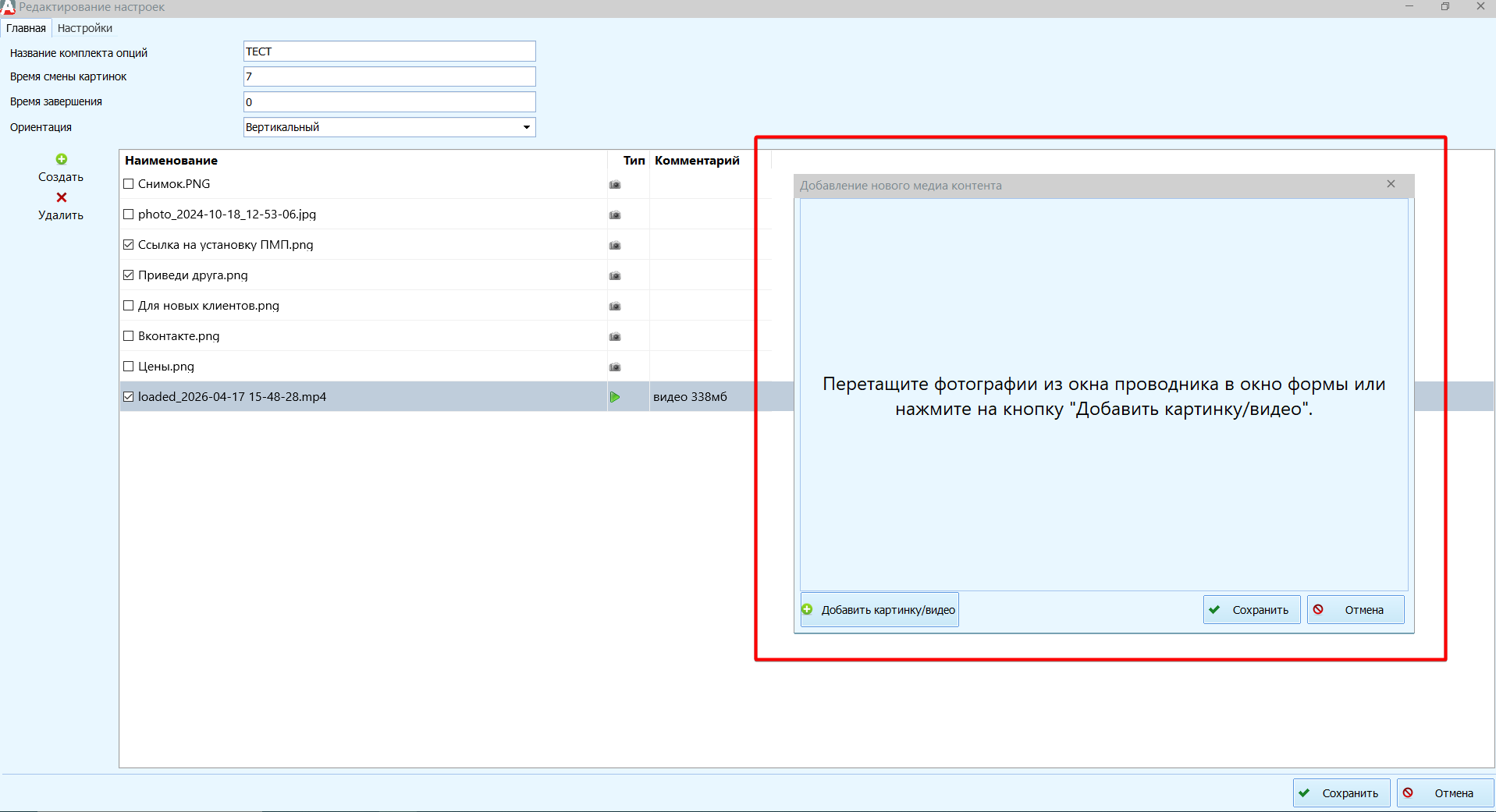Screen dimensions: 1496x812
Task: Click camera icon in Для новых клиентов.png row
Action: 615,307
